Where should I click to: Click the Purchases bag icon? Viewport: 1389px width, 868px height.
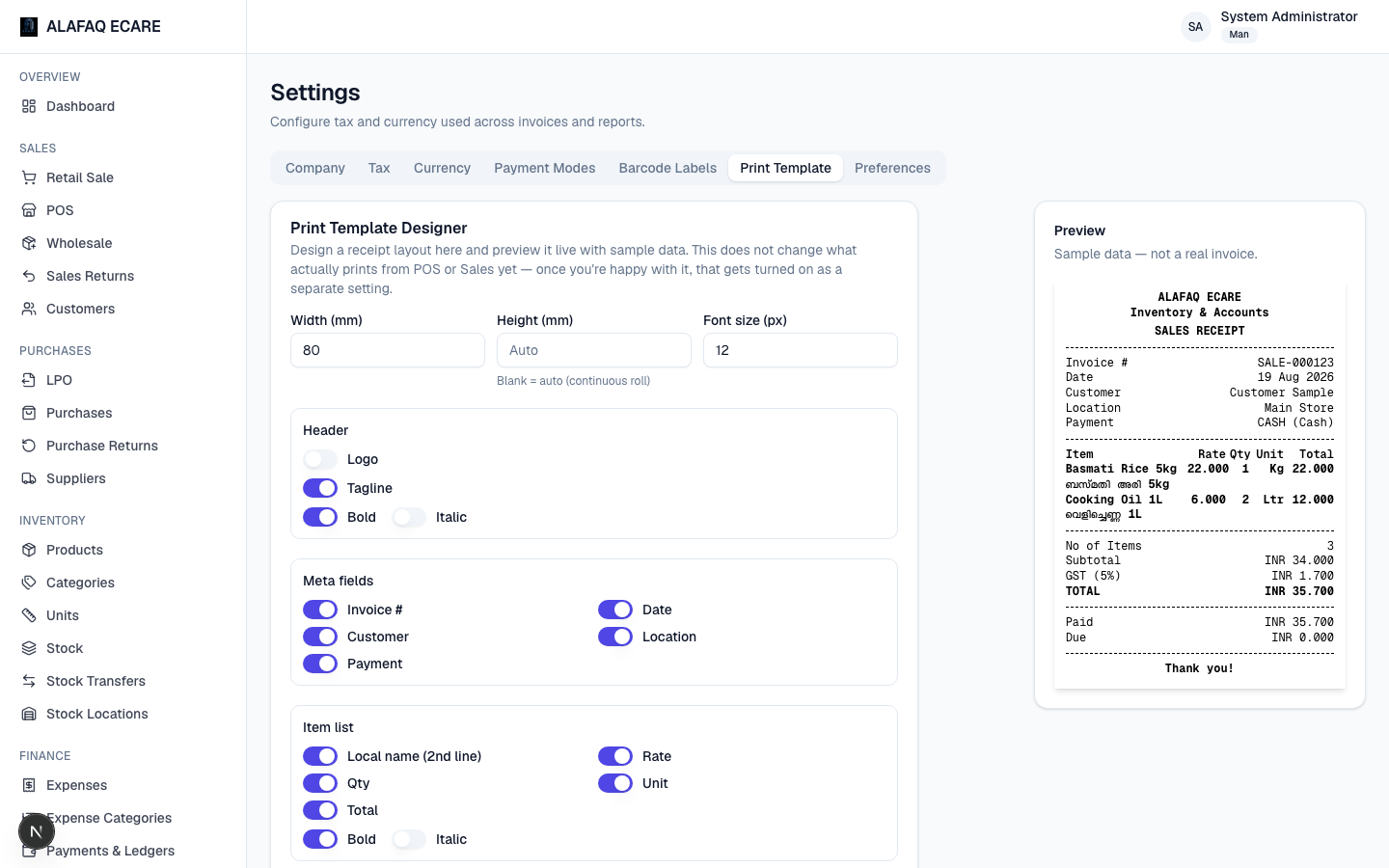(x=29, y=413)
